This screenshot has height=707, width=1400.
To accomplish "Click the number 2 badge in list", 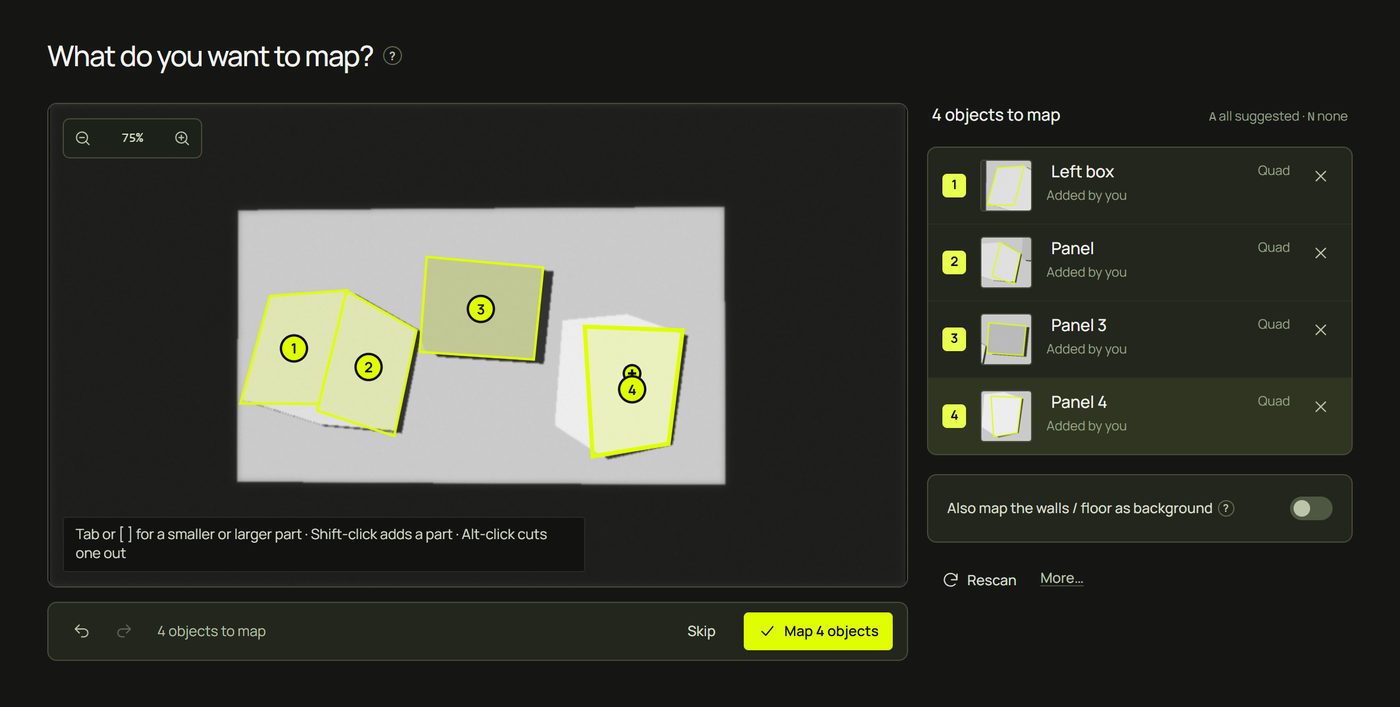I will tap(954, 262).
